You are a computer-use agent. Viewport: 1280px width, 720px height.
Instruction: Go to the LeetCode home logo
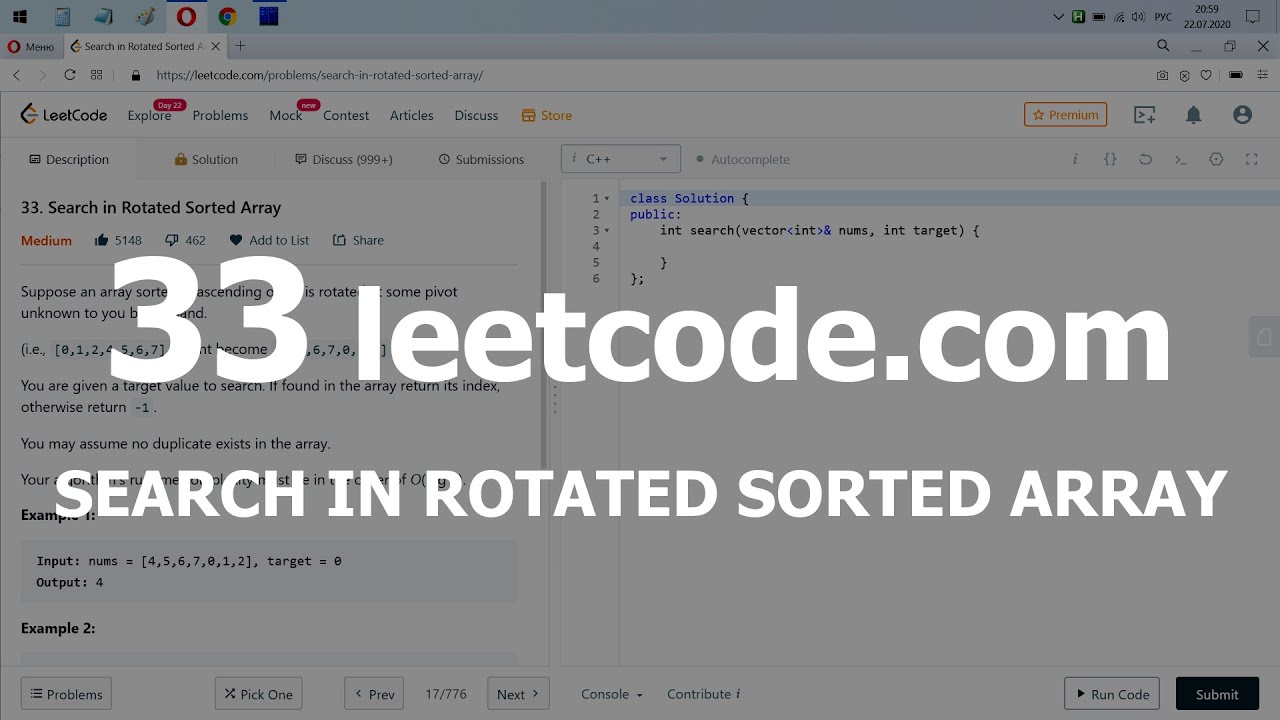tap(64, 115)
